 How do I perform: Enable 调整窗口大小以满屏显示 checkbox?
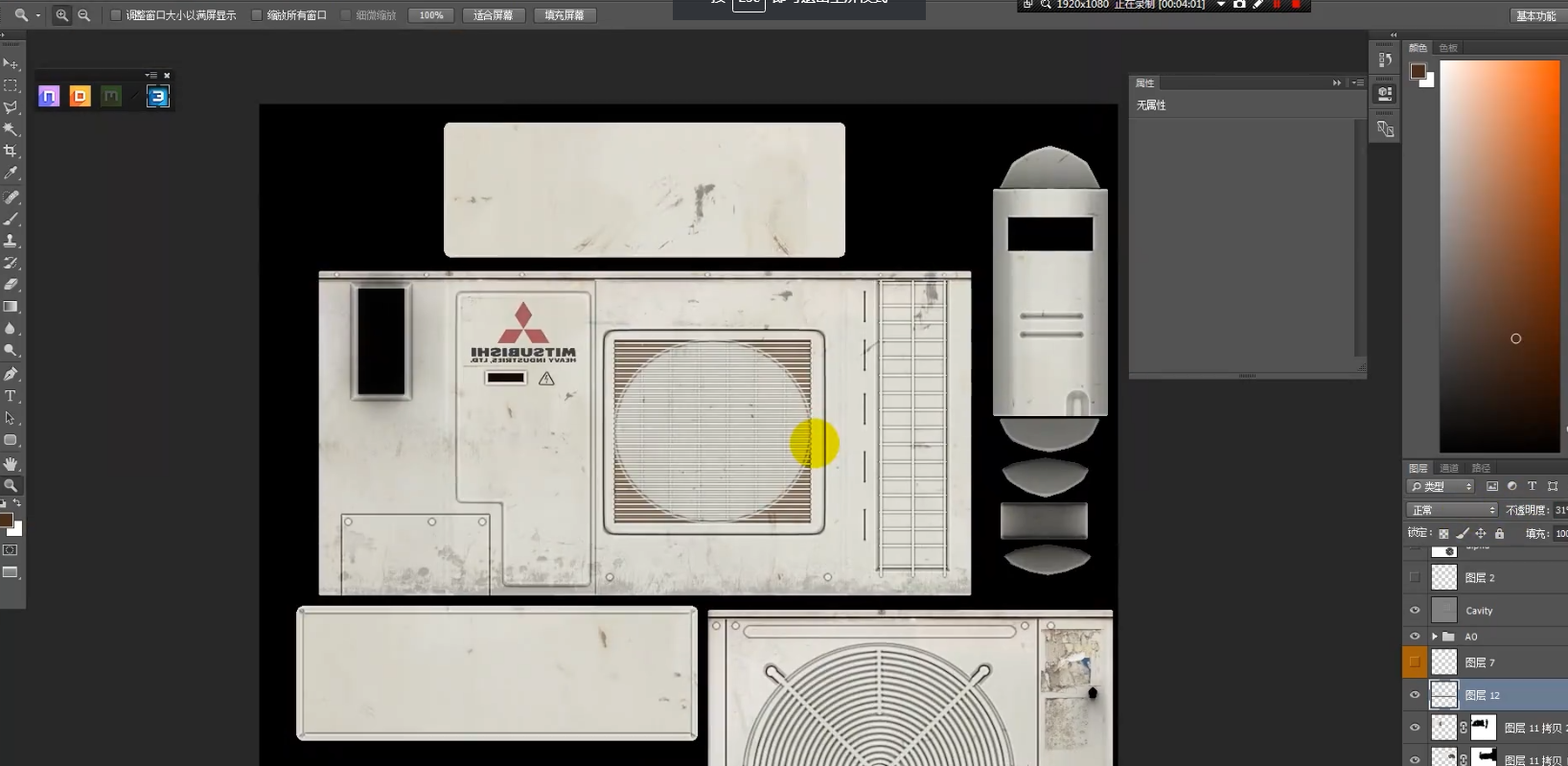tap(116, 15)
